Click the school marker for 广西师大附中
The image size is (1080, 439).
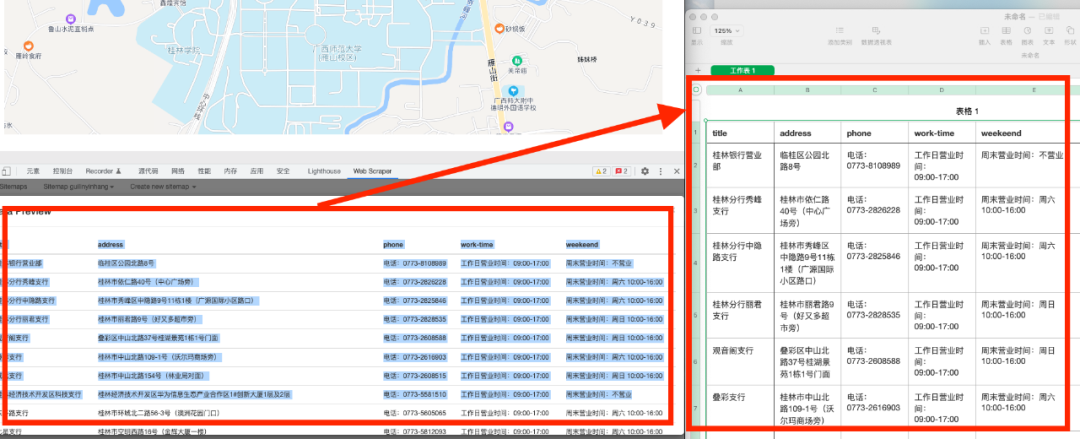pyautogui.click(x=512, y=90)
